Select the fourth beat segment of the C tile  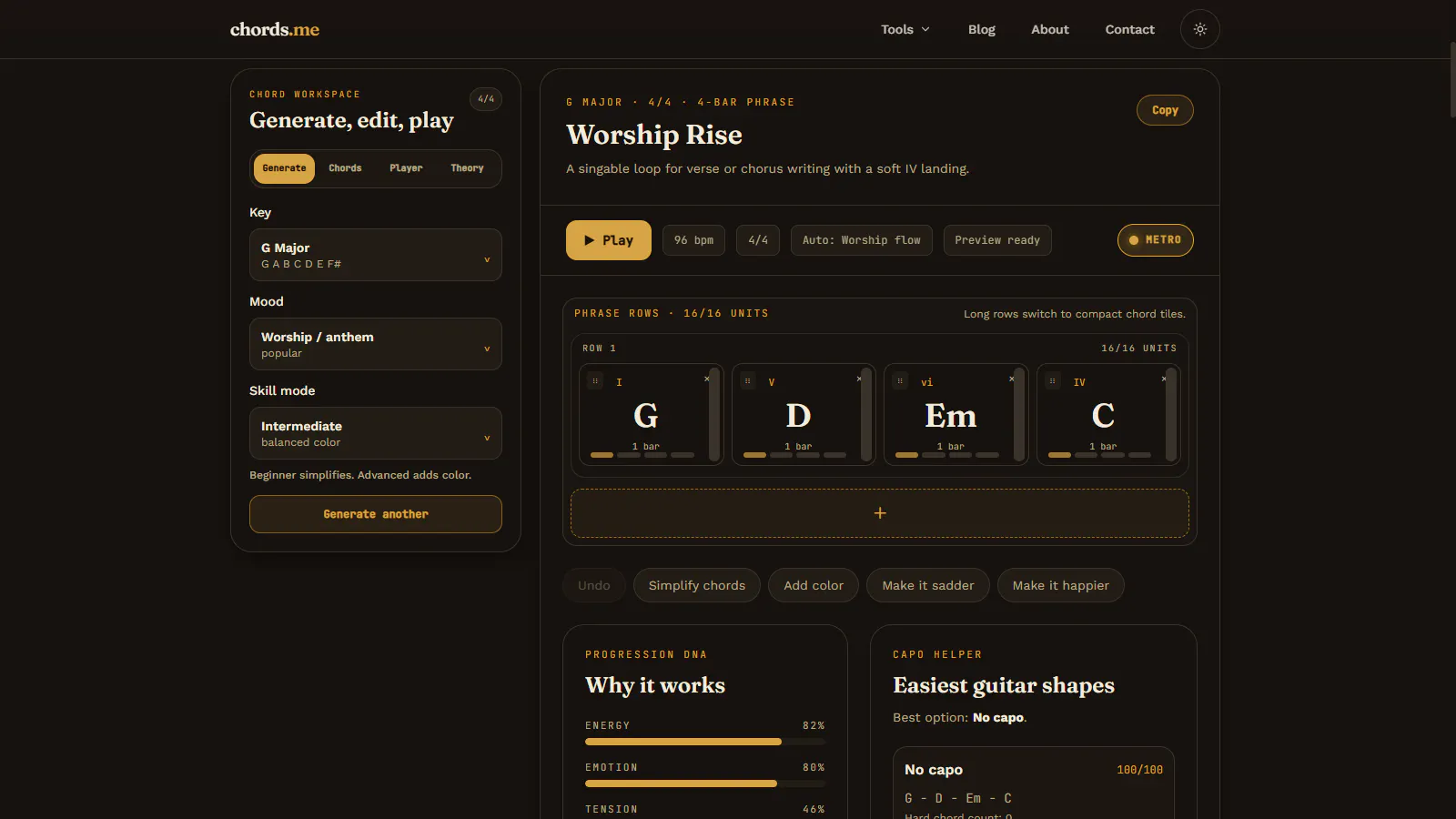[x=1139, y=455]
